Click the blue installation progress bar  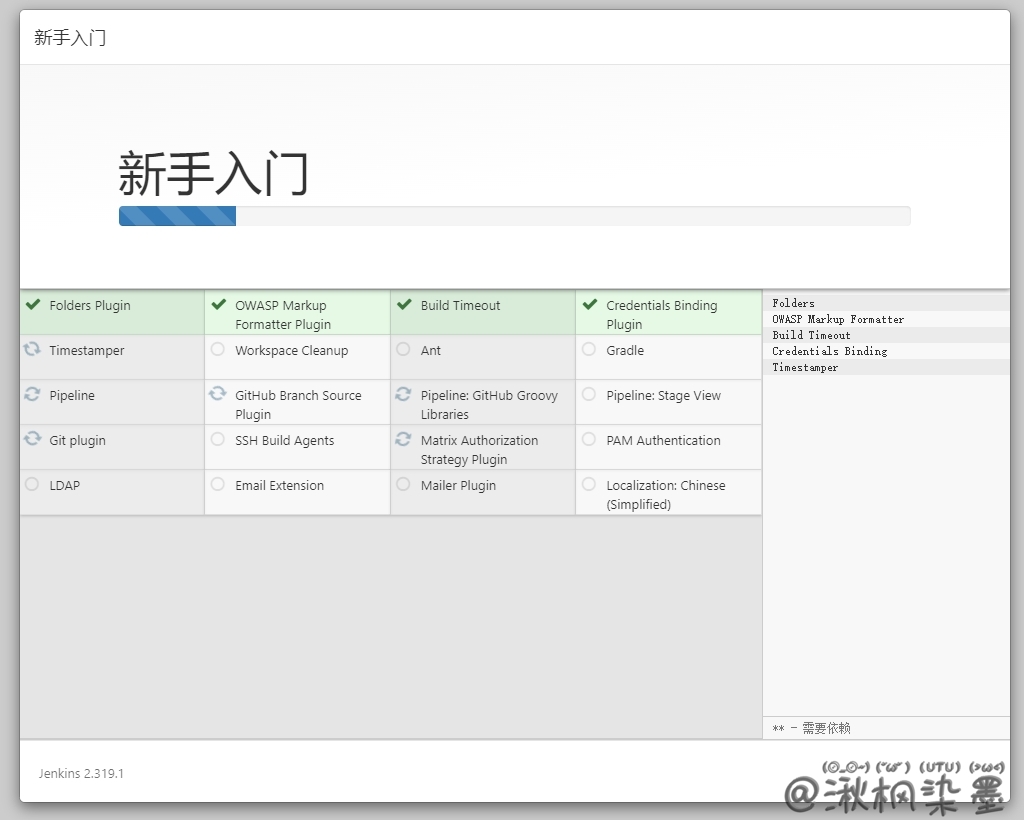pos(178,216)
